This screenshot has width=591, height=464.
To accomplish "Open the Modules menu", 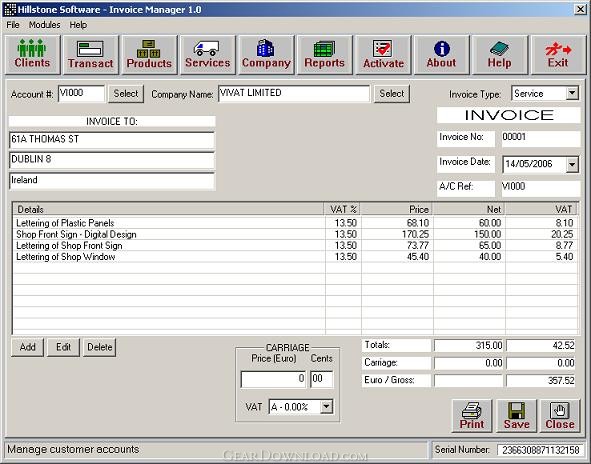I will tap(44, 25).
